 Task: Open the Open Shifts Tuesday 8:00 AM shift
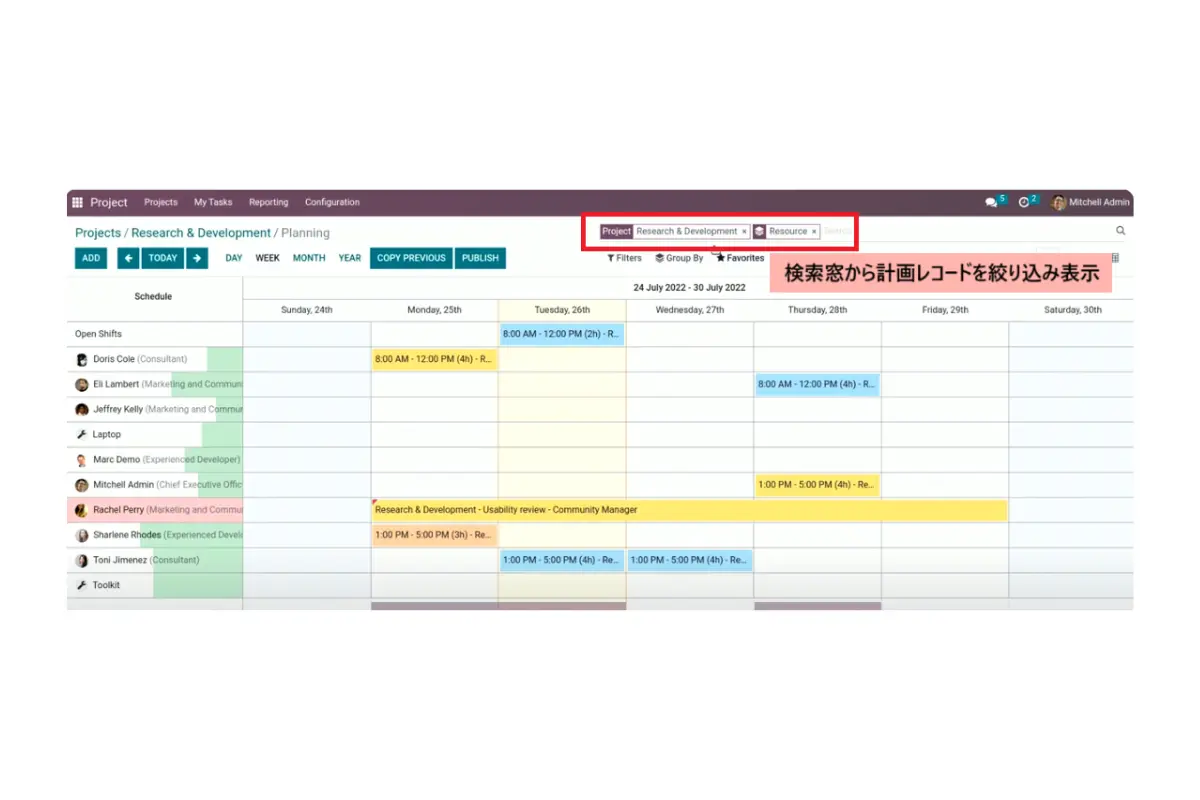coord(562,334)
